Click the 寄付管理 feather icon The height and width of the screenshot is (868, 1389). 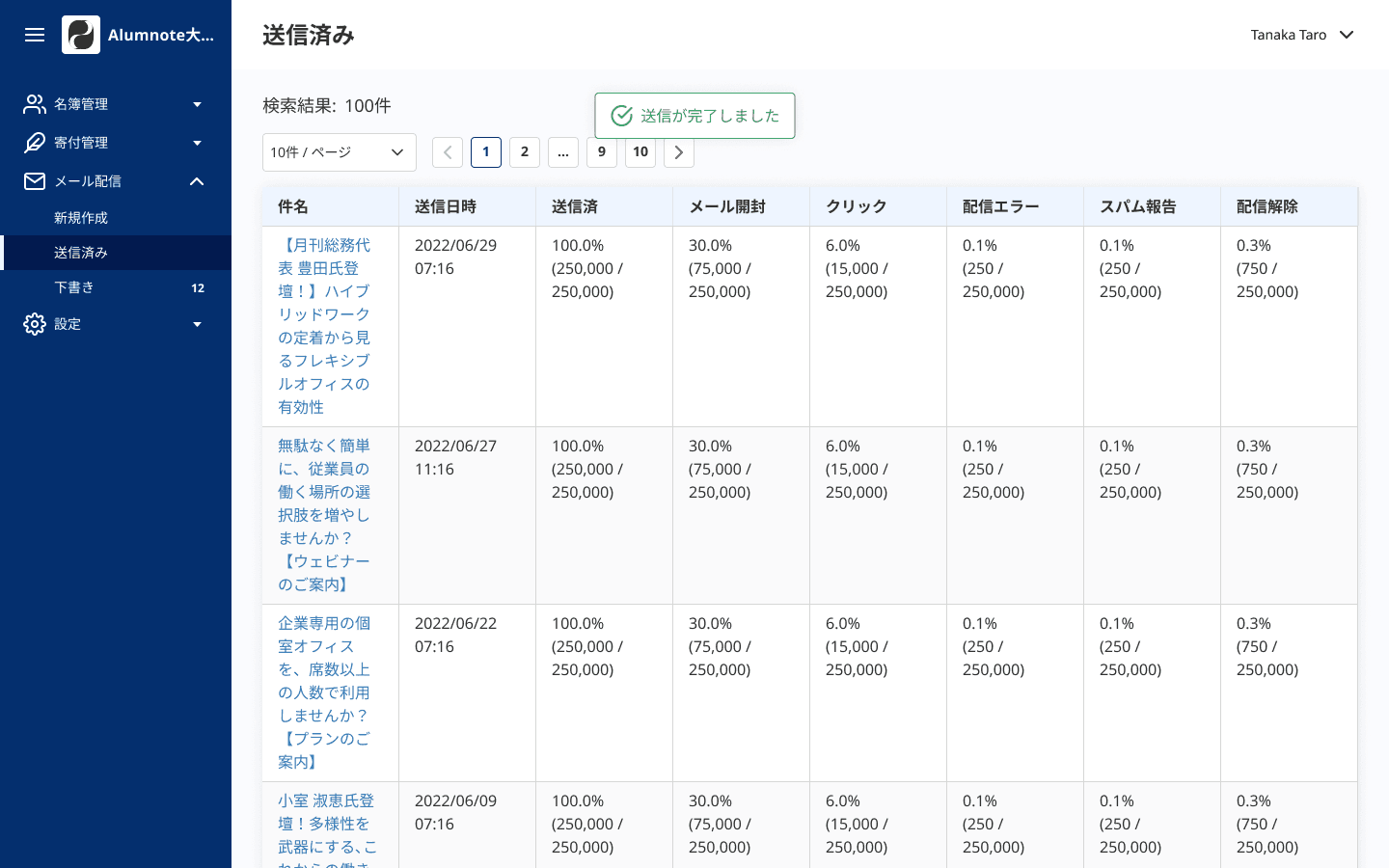[x=35, y=143]
